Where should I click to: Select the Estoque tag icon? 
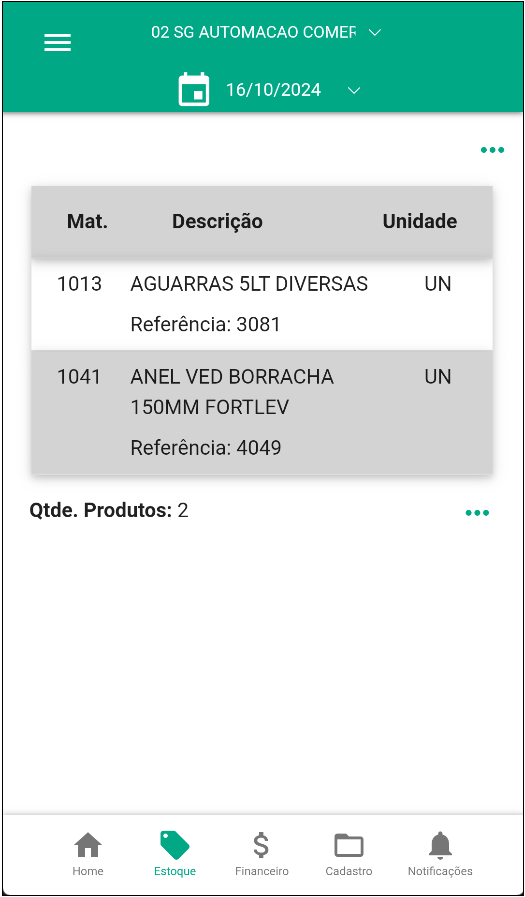[x=175, y=845]
